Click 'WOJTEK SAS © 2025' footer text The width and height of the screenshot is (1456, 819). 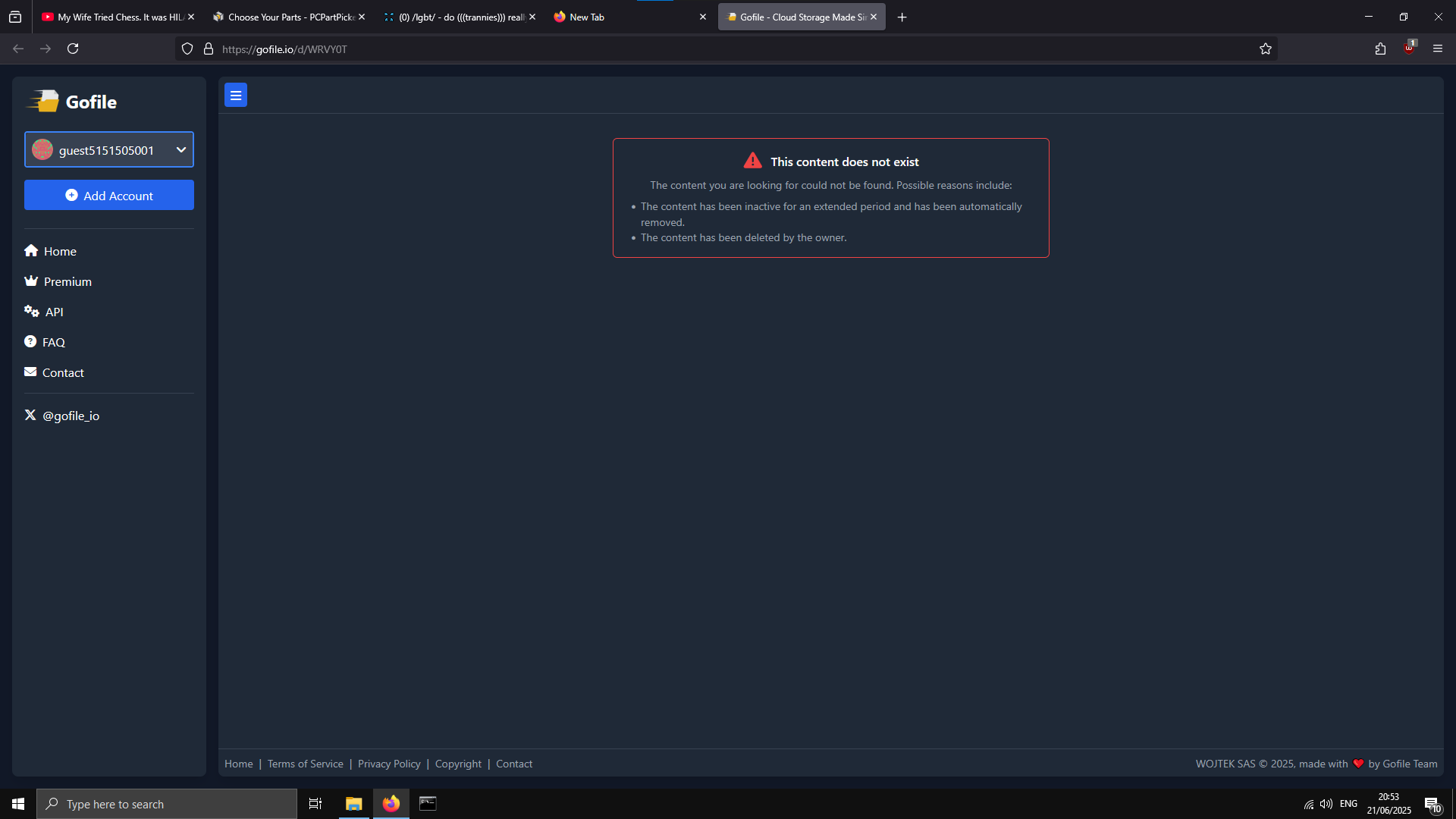(x=1245, y=764)
